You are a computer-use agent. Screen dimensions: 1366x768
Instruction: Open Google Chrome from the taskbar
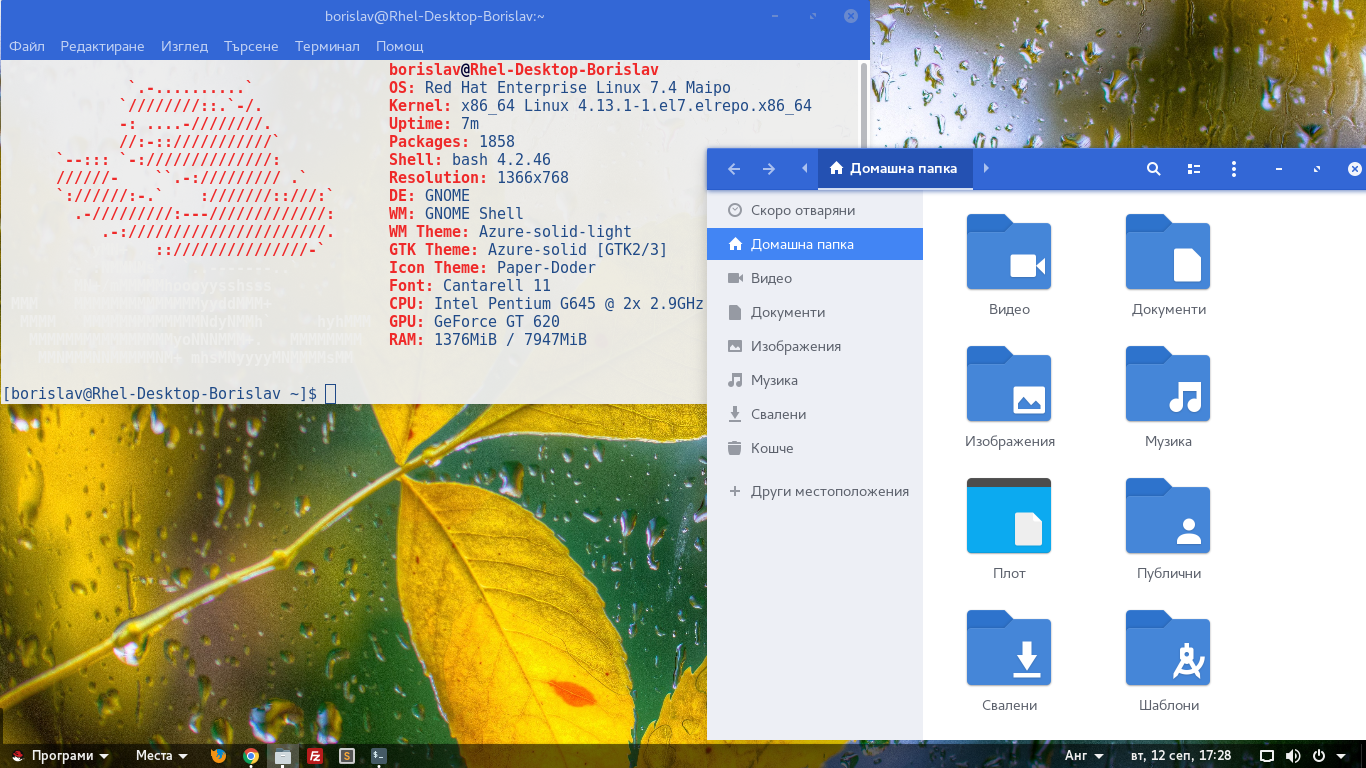coord(250,756)
